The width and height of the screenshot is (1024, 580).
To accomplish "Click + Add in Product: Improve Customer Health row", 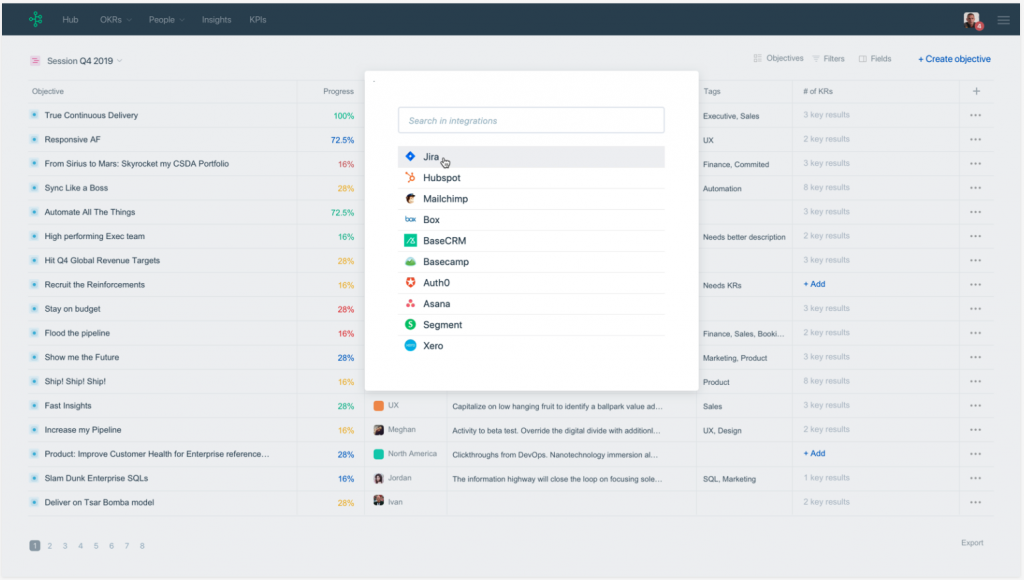I will pyautogui.click(x=814, y=453).
